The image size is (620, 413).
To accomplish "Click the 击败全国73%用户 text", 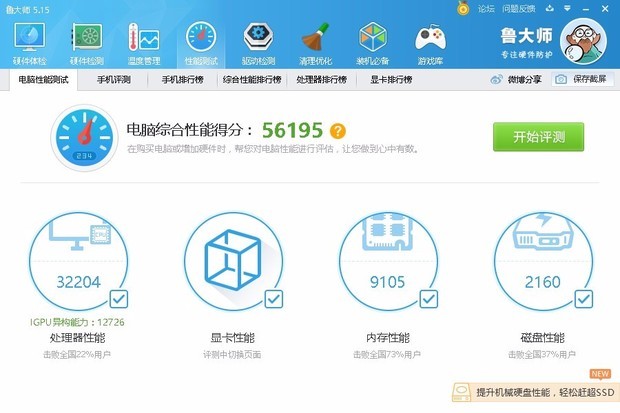I will click(x=387, y=354).
